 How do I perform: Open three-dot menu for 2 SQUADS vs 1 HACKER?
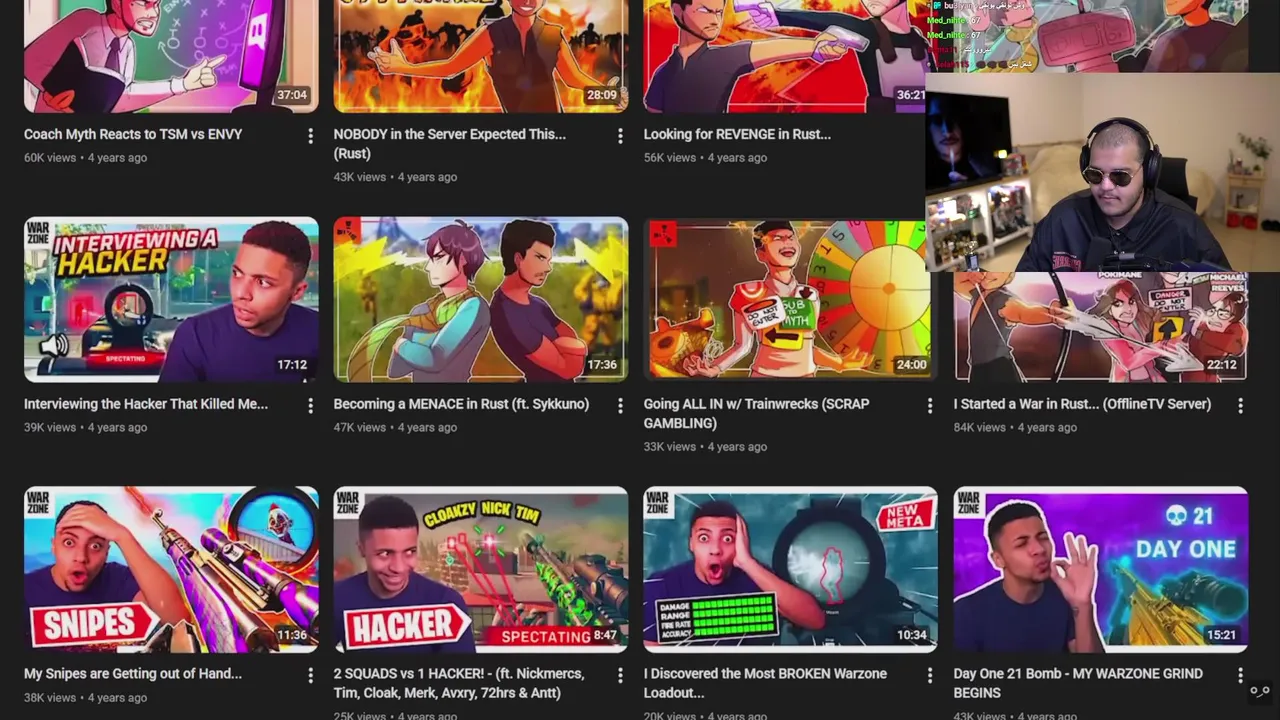coord(620,676)
